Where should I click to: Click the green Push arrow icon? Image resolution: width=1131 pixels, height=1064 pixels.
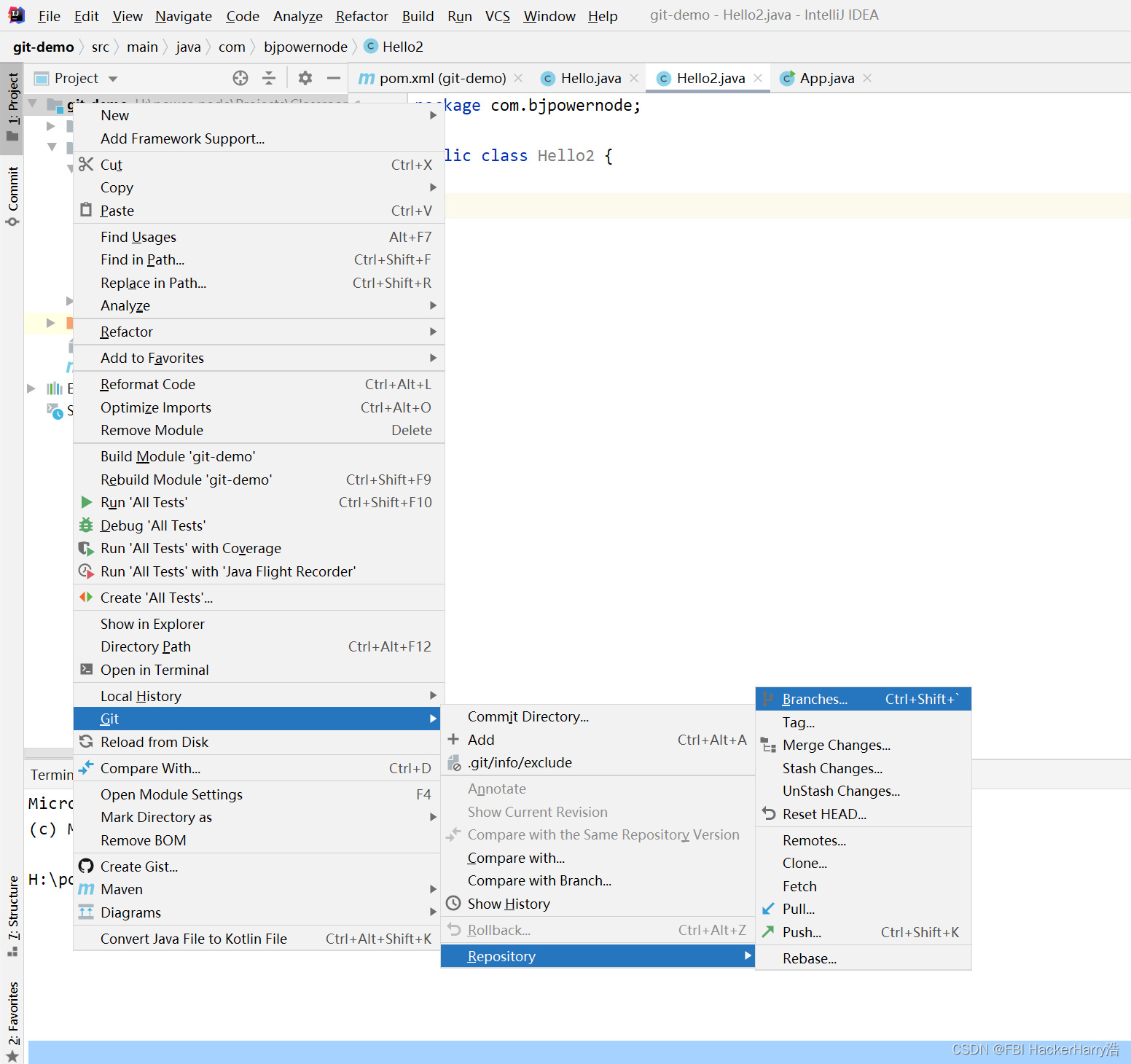(x=768, y=931)
